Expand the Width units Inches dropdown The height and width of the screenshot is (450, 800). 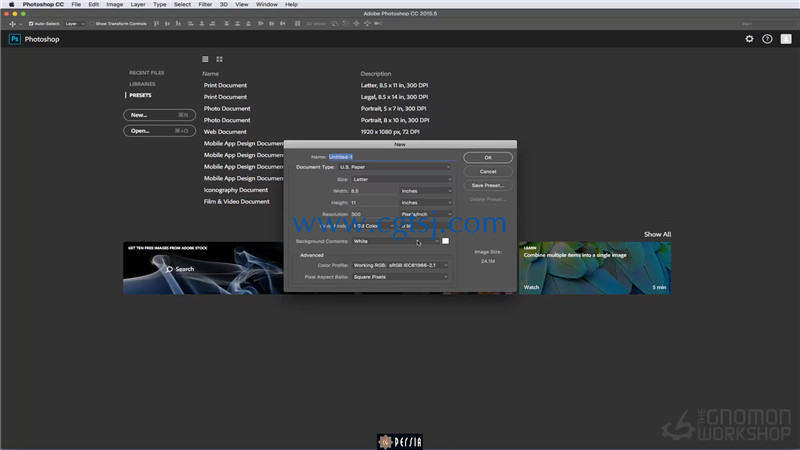(x=426, y=191)
